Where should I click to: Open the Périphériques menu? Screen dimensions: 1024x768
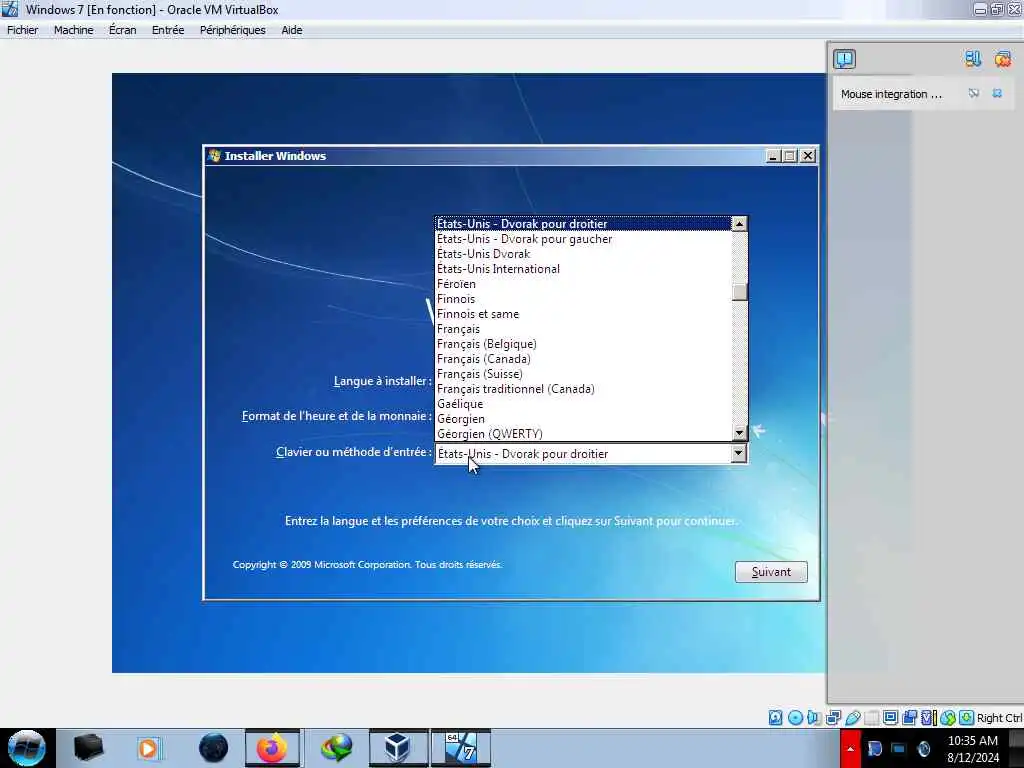click(x=232, y=30)
